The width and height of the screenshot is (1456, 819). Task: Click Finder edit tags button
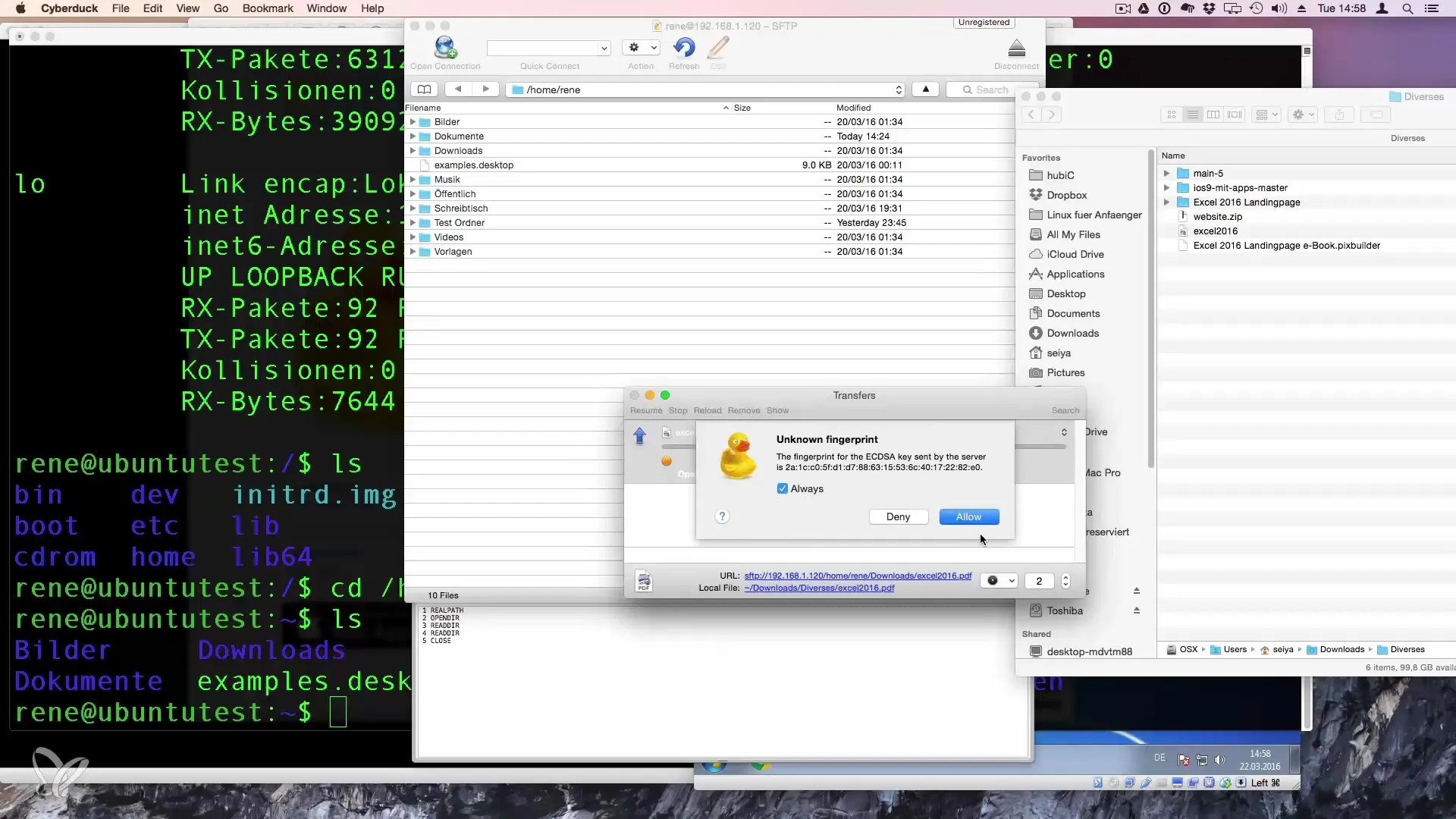point(1376,115)
